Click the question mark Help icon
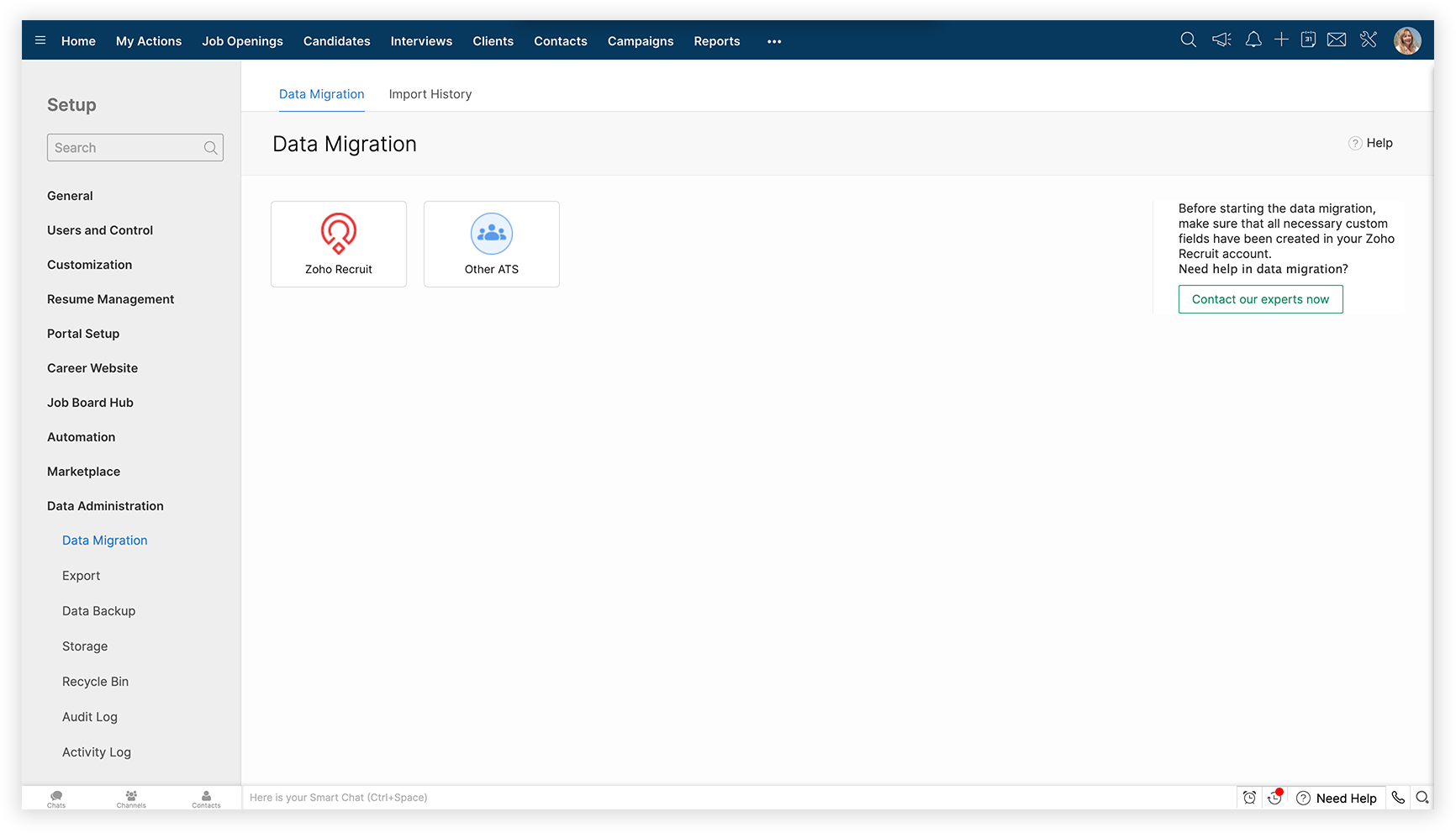1456x833 pixels. click(1355, 143)
